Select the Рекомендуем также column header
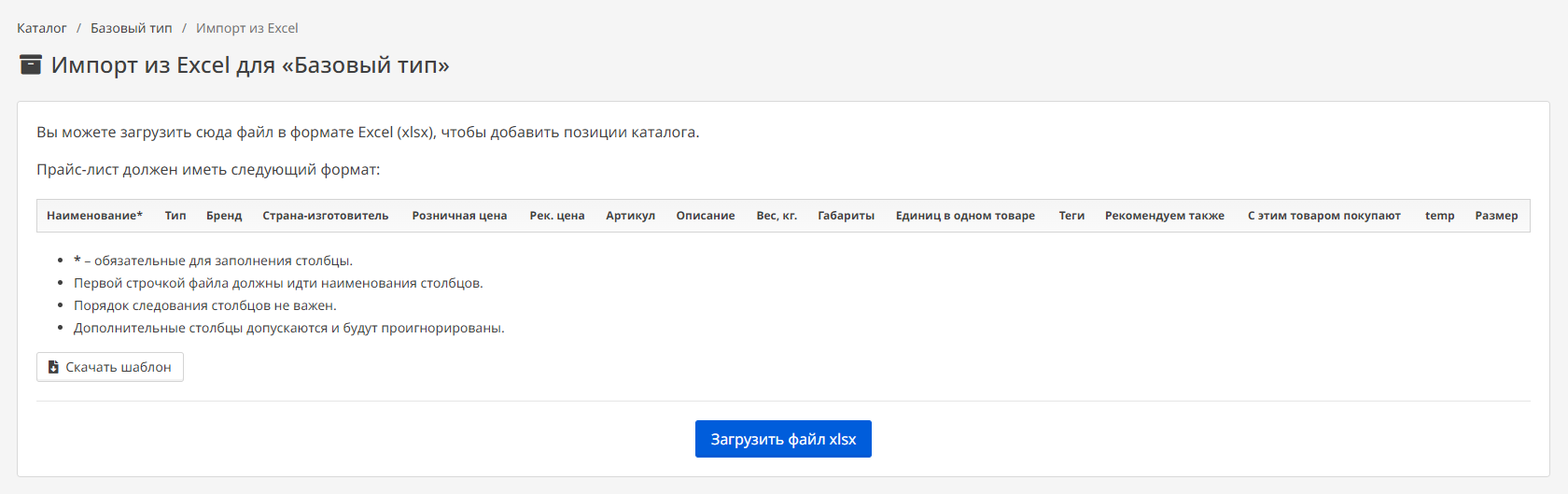Viewport: 1568px width, 494px height. (1165, 216)
